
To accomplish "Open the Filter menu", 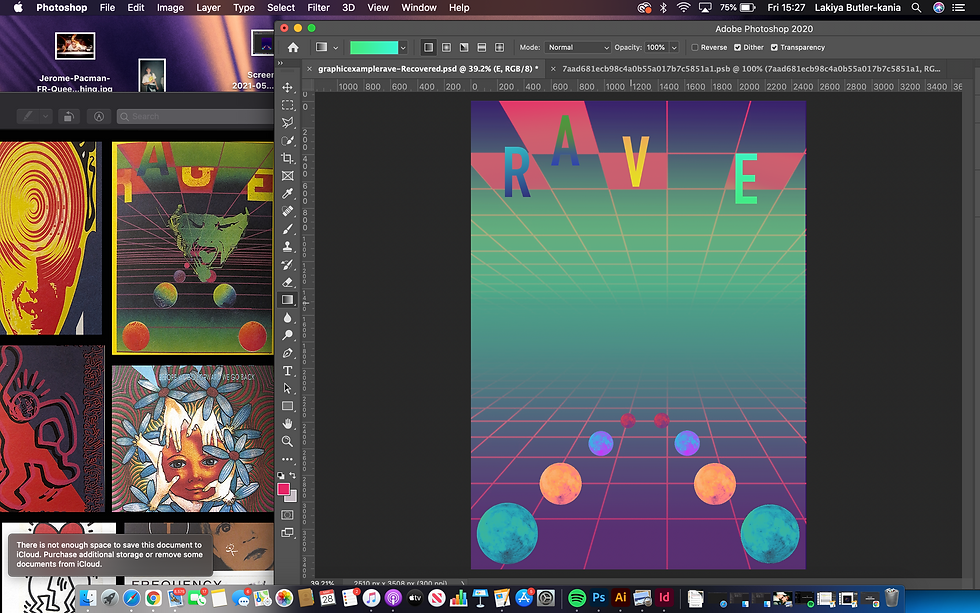I will pos(318,7).
